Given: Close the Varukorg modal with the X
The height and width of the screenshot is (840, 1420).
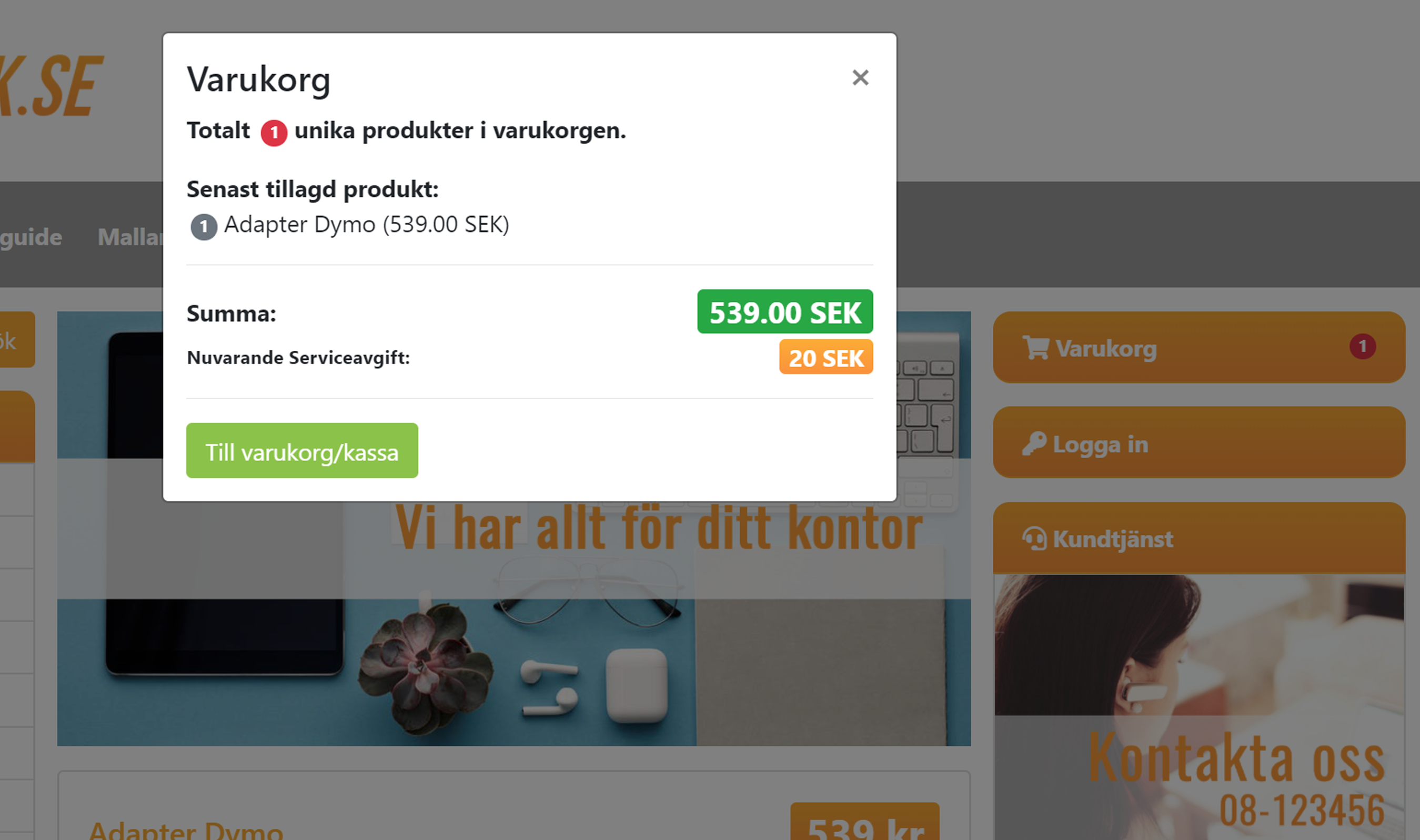Looking at the screenshot, I should [860, 77].
